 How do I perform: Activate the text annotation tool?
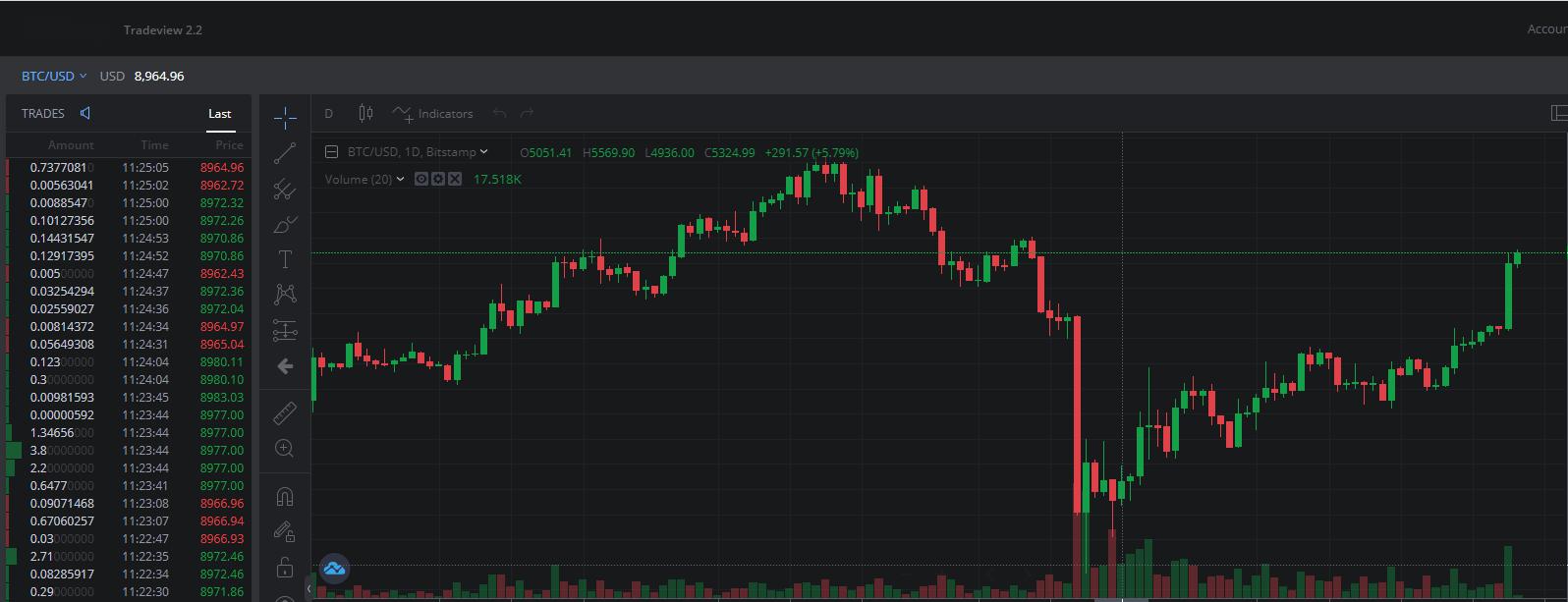pos(285,259)
